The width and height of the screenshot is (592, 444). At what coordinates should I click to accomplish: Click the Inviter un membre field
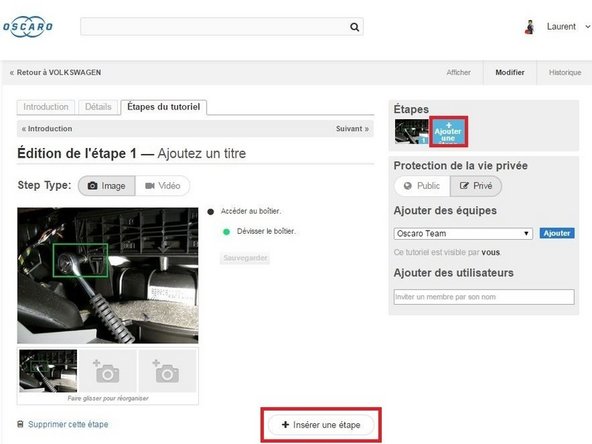[x=484, y=297]
